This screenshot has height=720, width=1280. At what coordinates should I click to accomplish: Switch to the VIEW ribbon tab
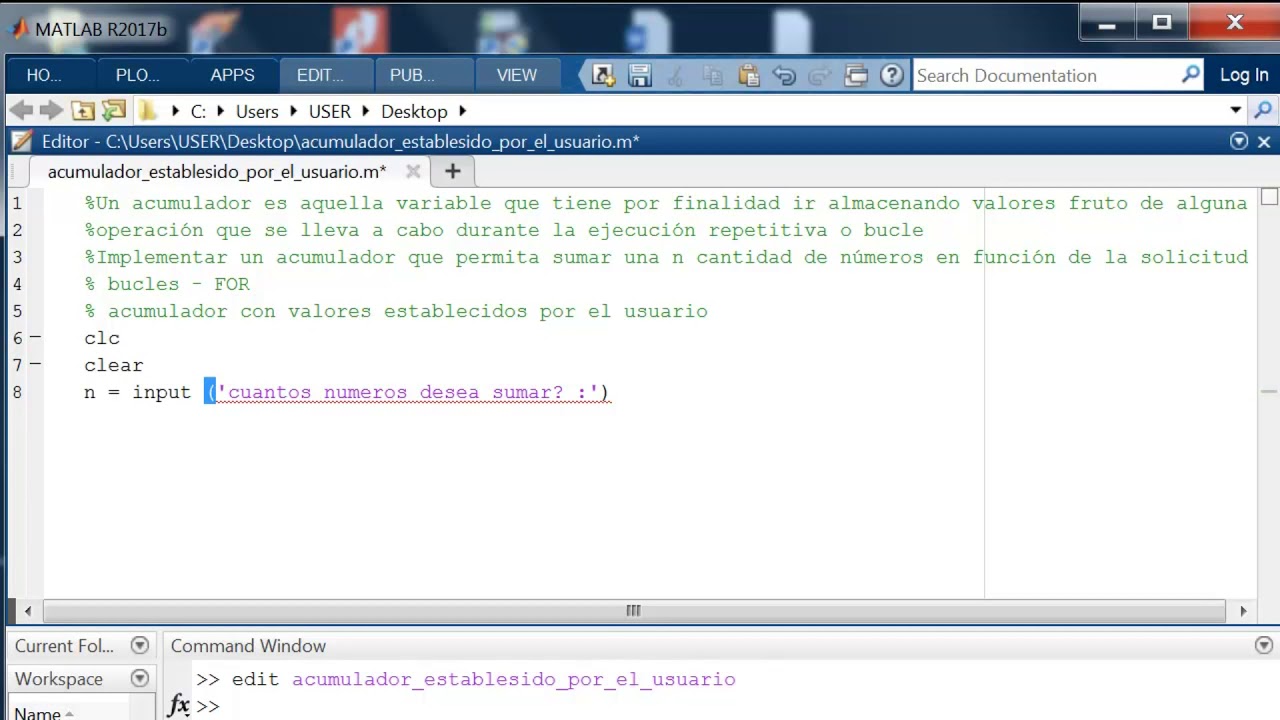coord(517,75)
